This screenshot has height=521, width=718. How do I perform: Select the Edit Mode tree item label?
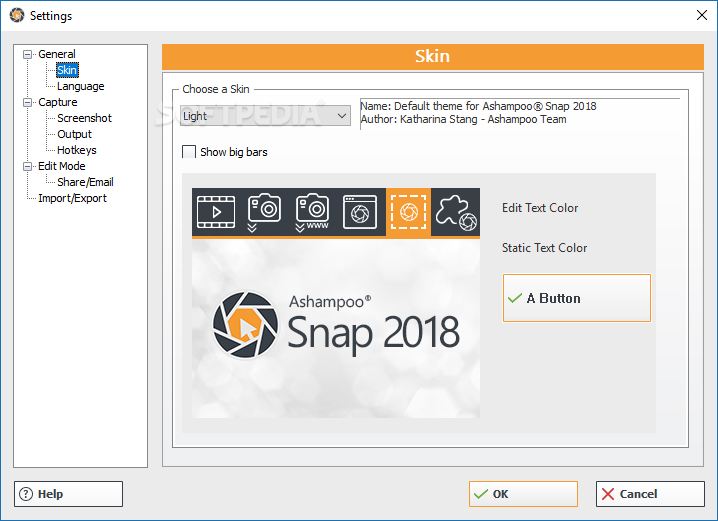tap(62, 166)
